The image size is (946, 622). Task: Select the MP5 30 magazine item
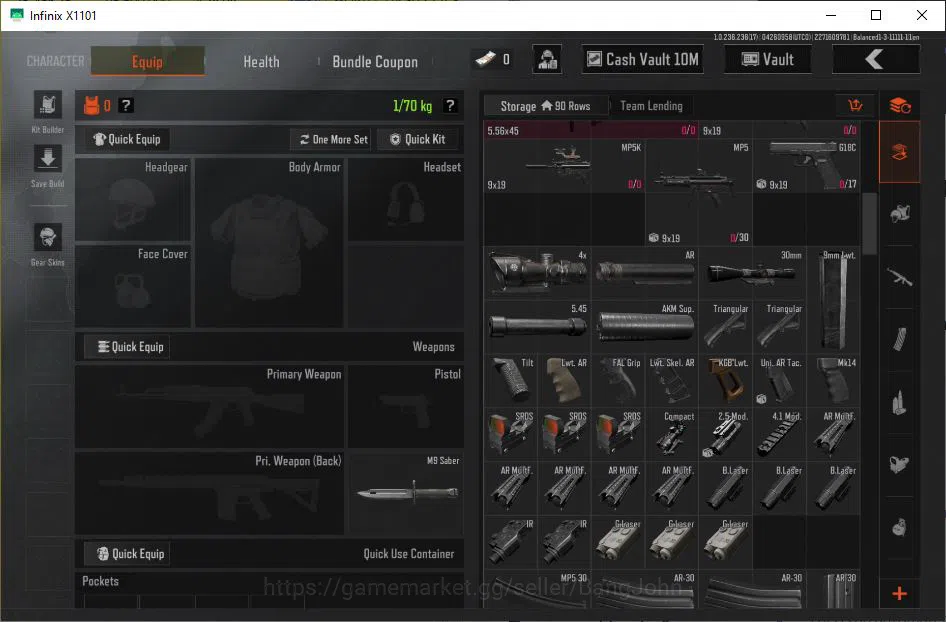coord(537,590)
